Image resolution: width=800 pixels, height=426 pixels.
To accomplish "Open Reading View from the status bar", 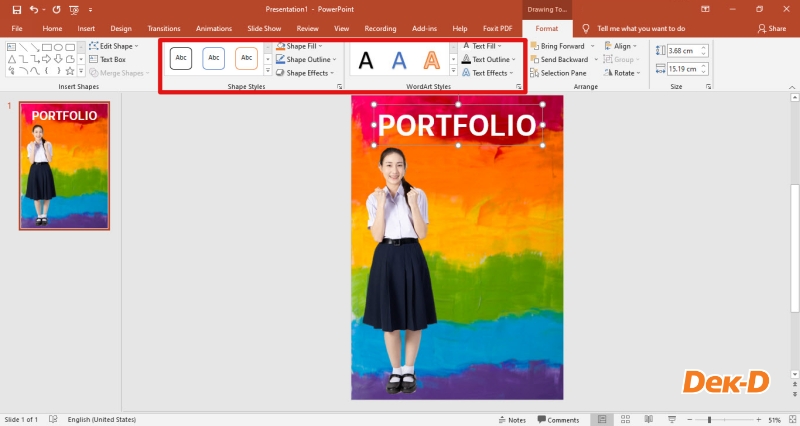I will (647, 420).
